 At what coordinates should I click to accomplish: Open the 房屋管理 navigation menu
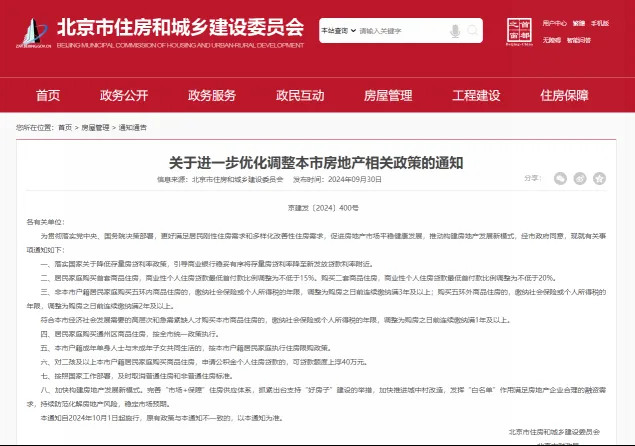click(x=388, y=95)
